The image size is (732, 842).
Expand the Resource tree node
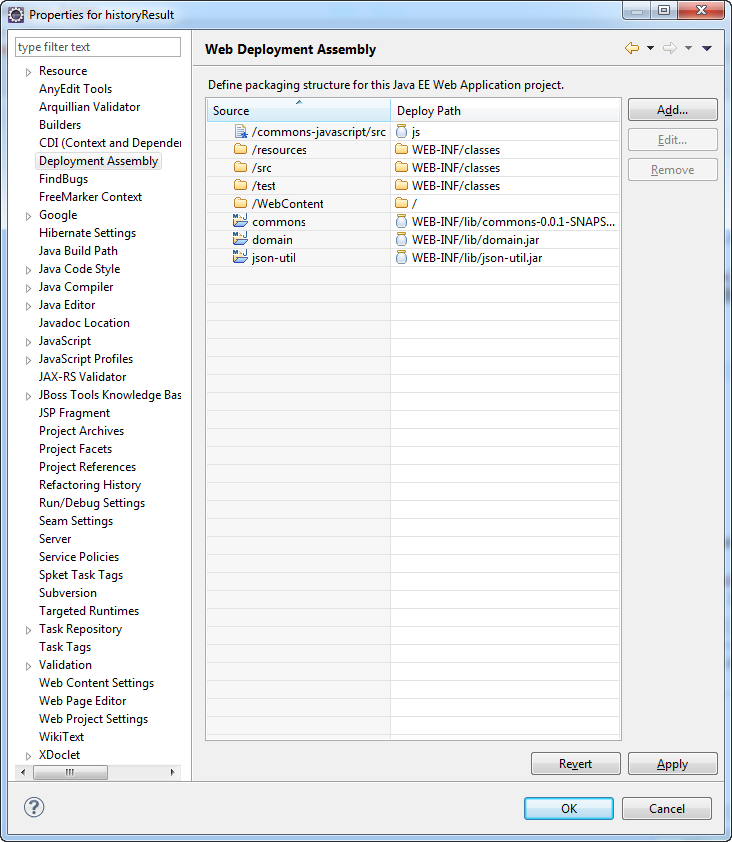click(x=28, y=72)
